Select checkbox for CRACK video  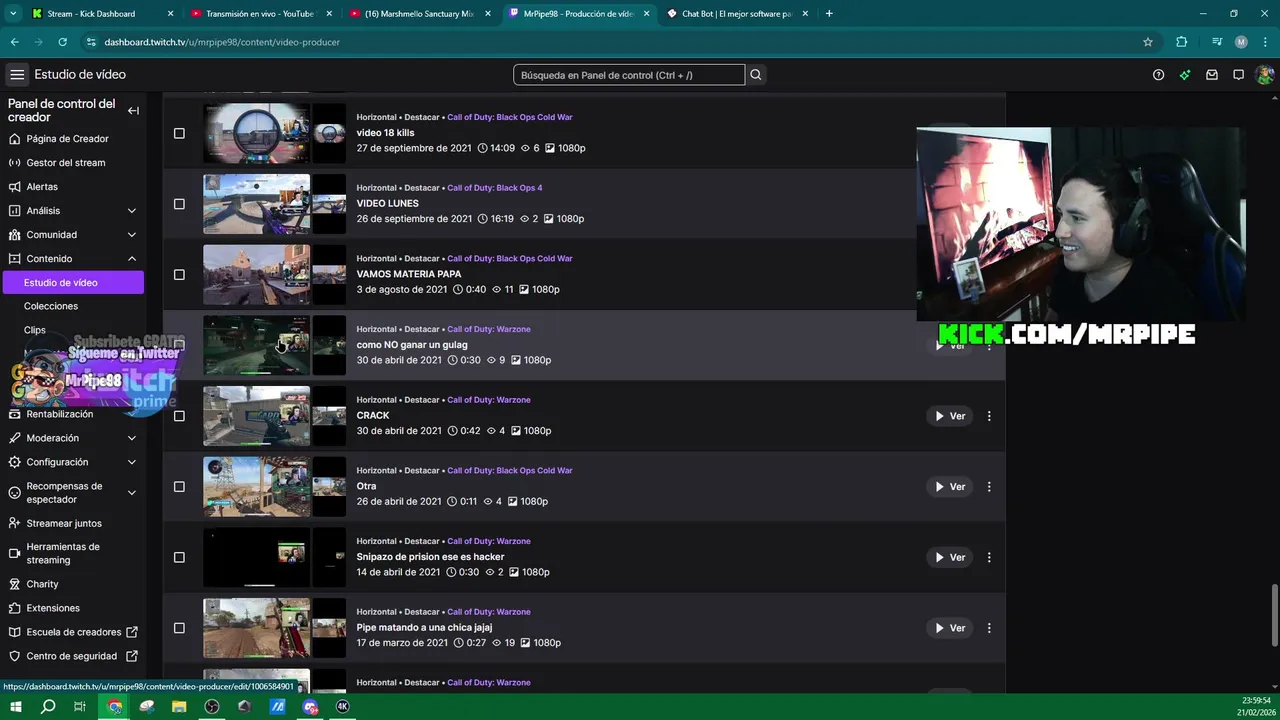pyautogui.click(x=179, y=416)
